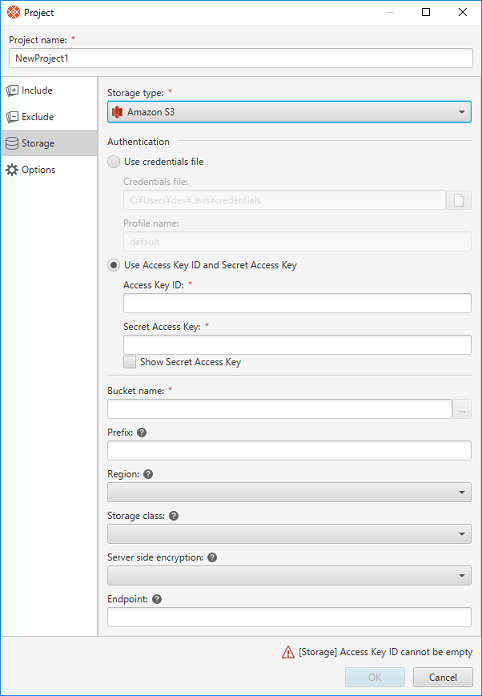Click the Include icon in sidebar
This screenshot has height=696, width=482.
point(12,91)
